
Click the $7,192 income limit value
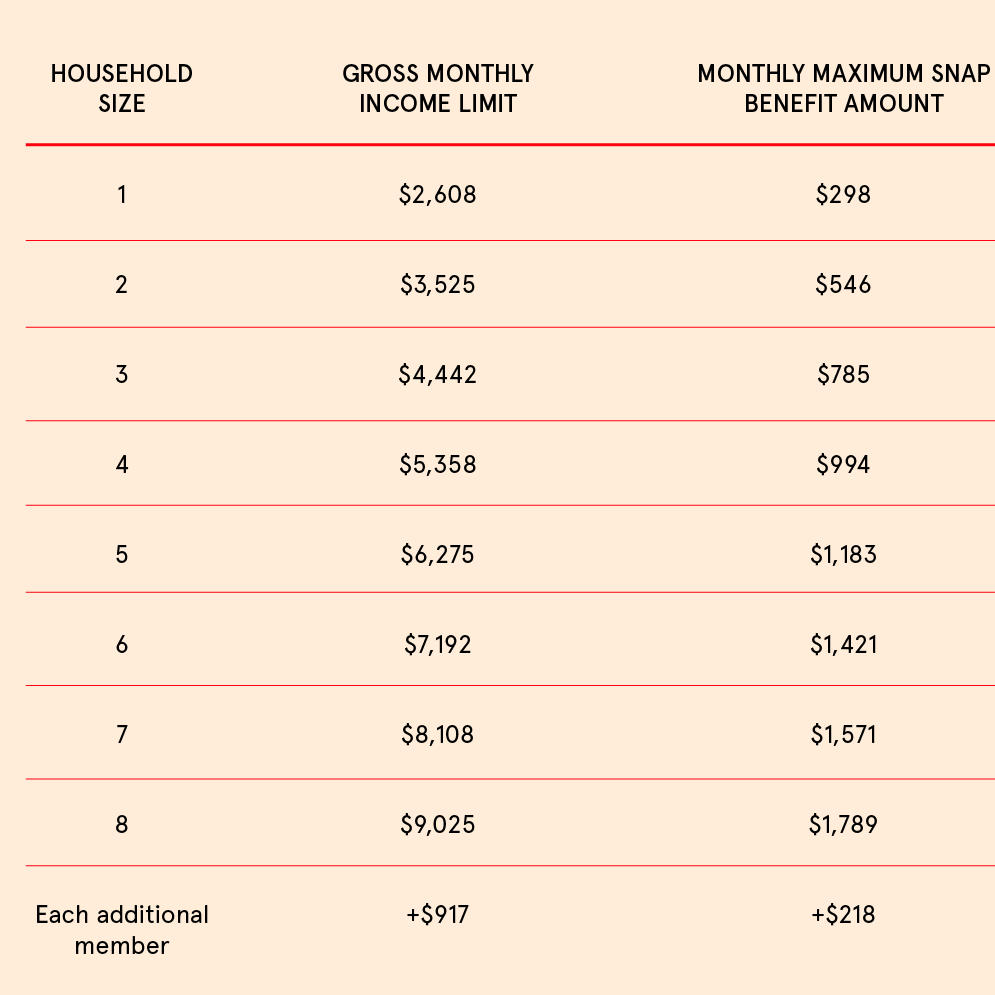(x=438, y=644)
